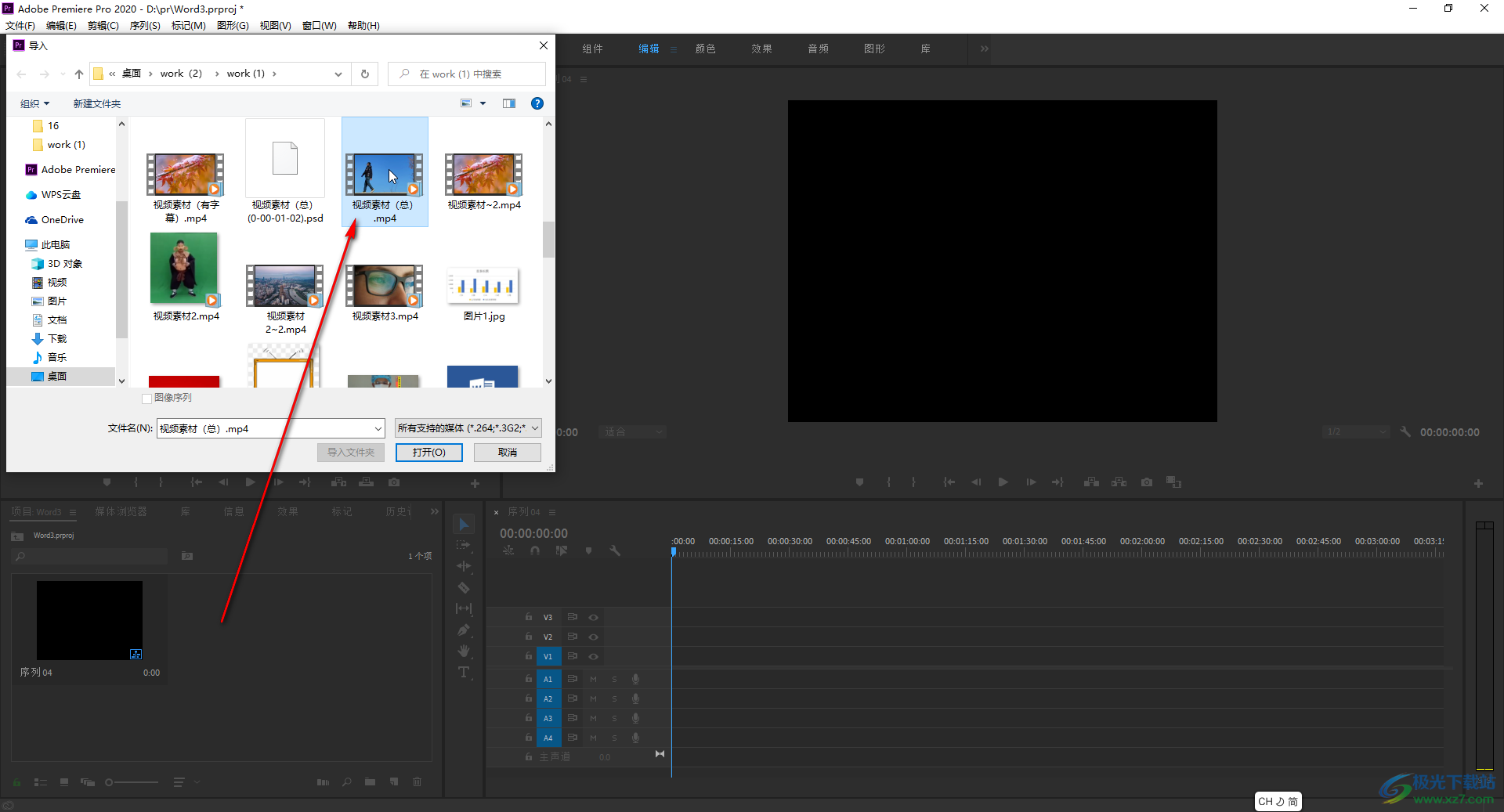Switch to 颜色 workspace tab

coord(705,49)
